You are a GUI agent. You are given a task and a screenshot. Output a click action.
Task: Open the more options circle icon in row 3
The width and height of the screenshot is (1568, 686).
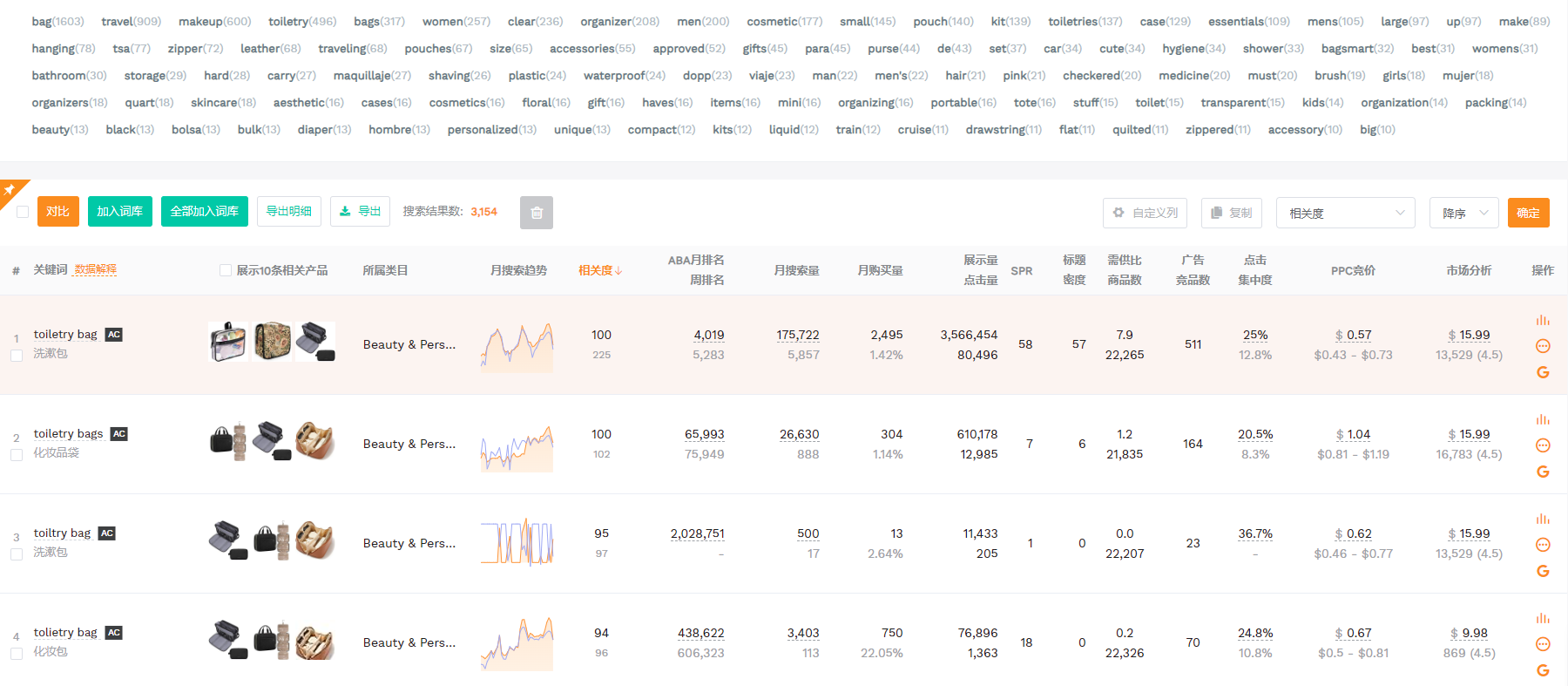1543,545
